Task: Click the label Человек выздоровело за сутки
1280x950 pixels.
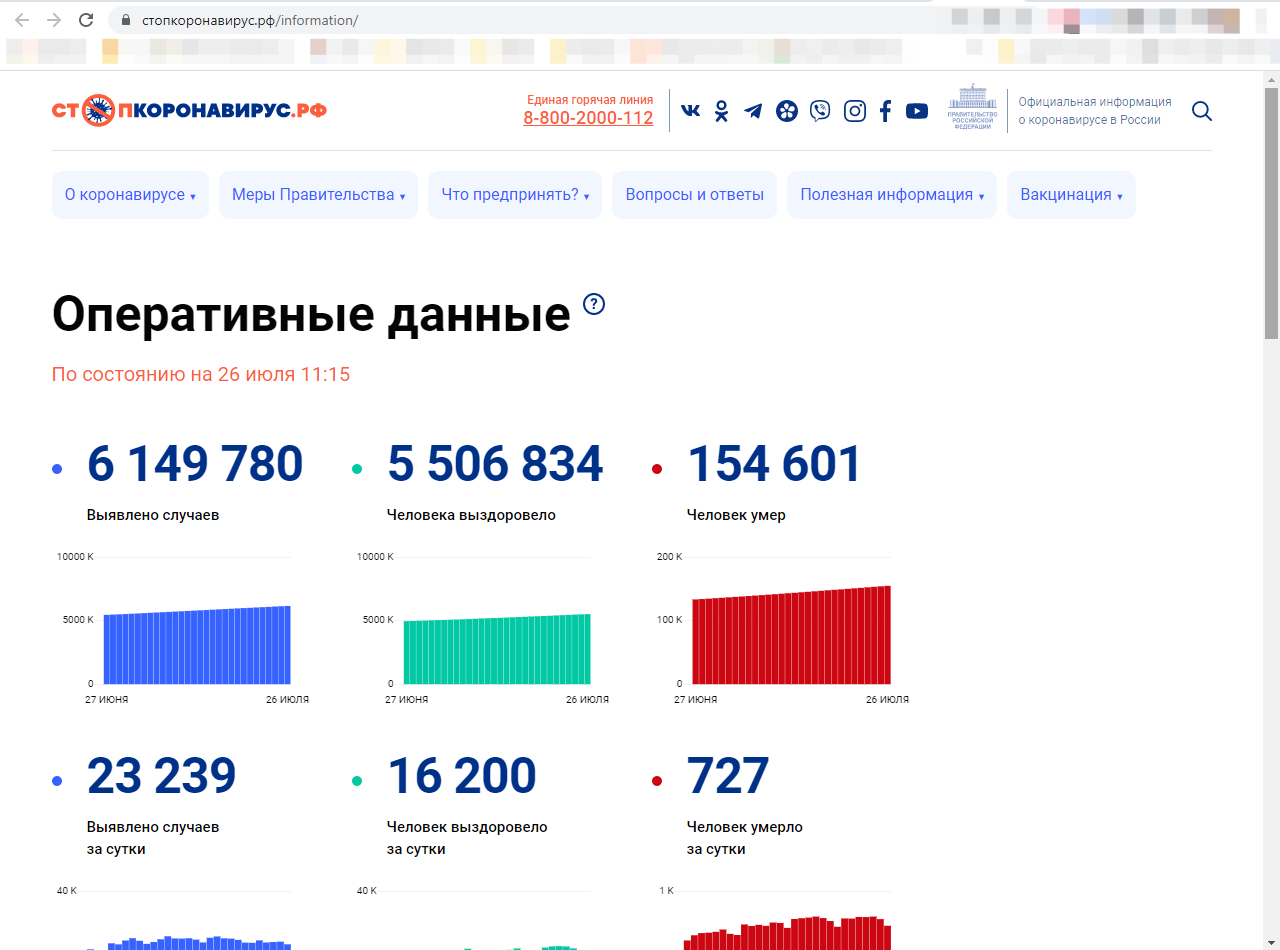Action: tap(467, 838)
